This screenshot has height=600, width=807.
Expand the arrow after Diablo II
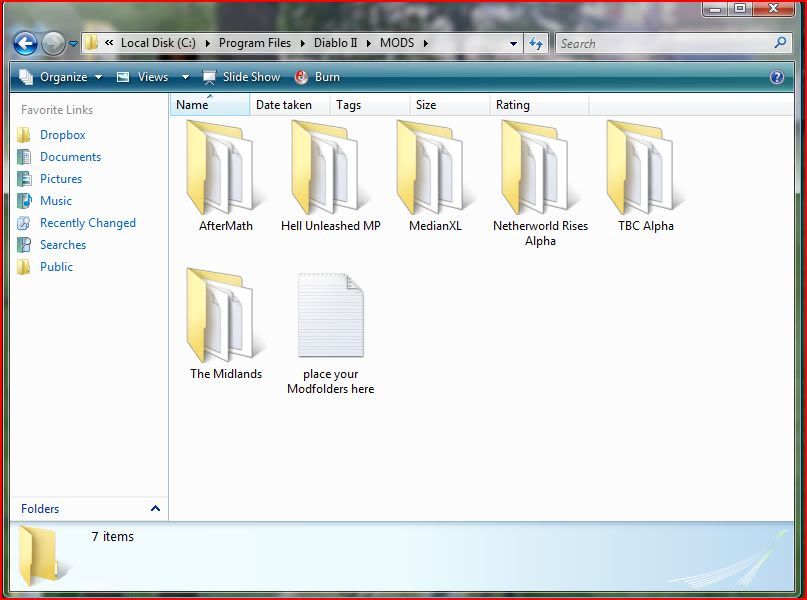click(369, 43)
